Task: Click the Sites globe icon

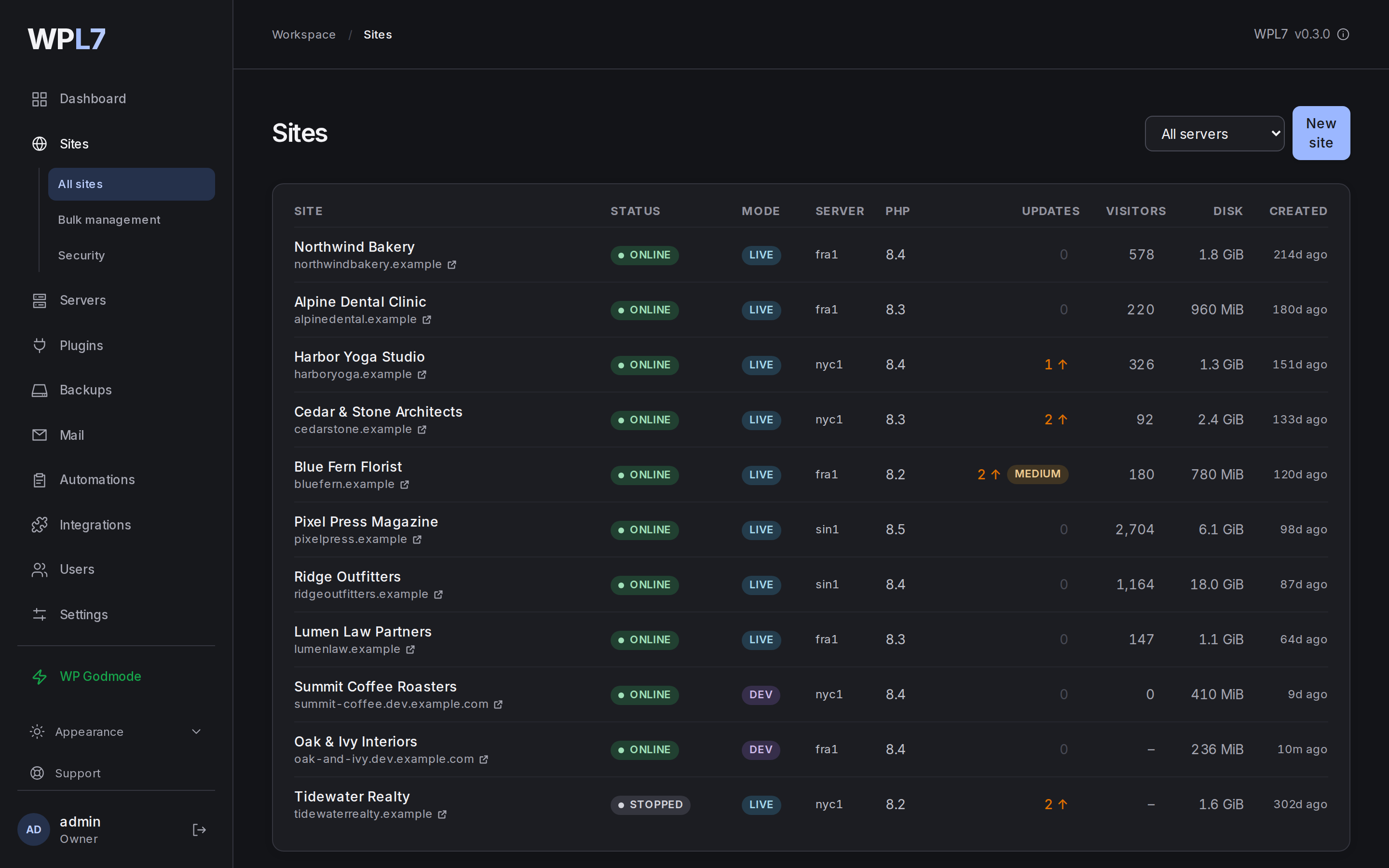Action: (39, 144)
